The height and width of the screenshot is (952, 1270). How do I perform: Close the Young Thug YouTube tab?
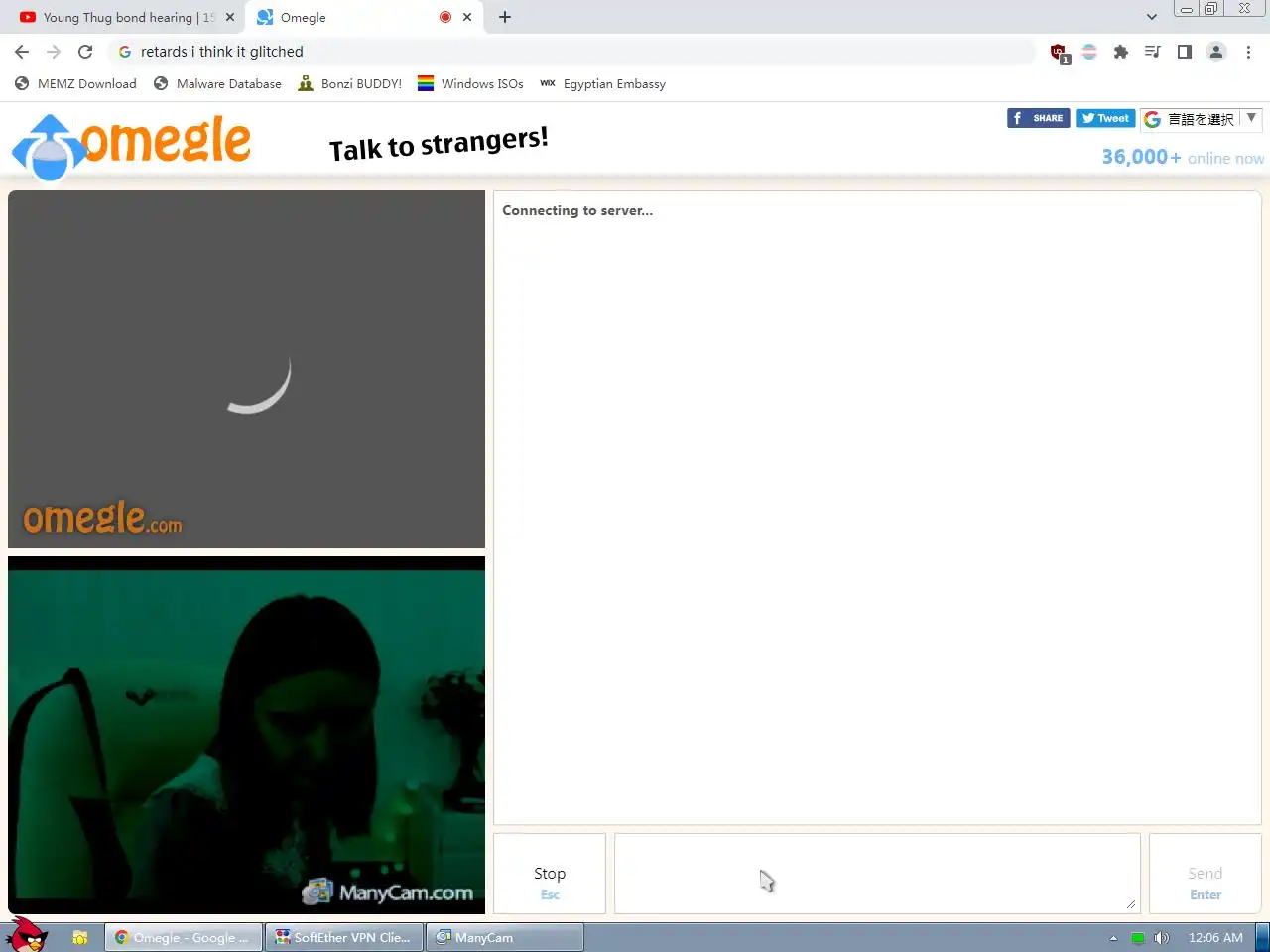pos(230,17)
